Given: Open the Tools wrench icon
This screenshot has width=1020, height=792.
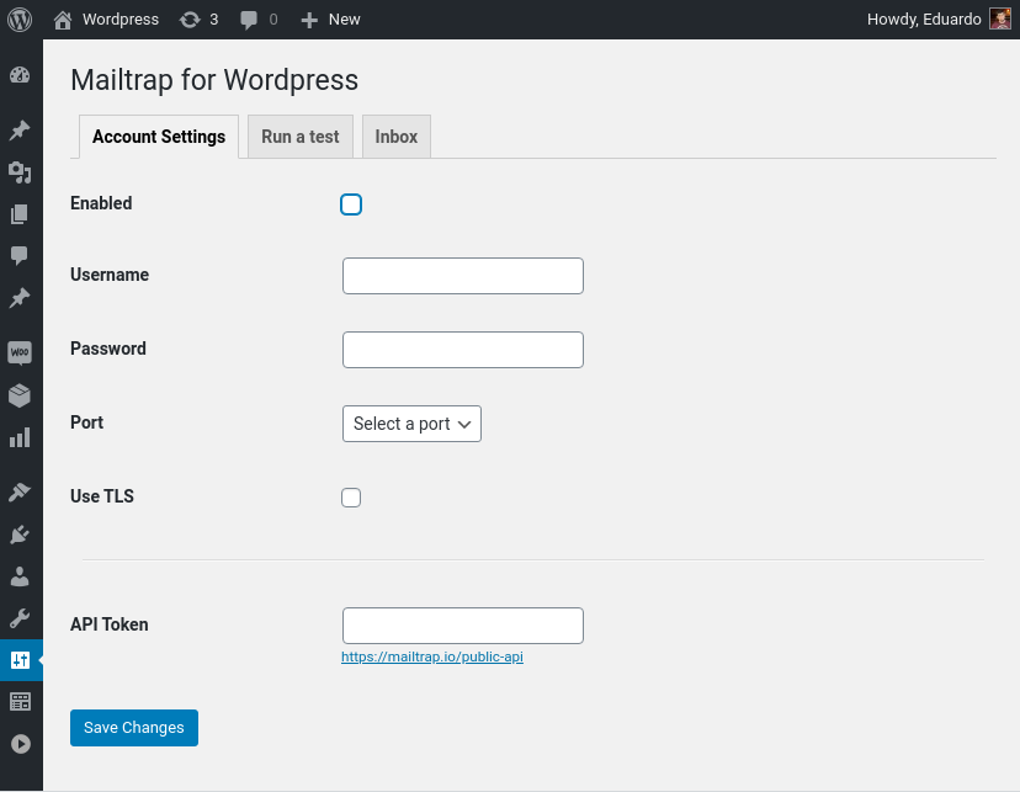Looking at the screenshot, I should click(x=20, y=618).
